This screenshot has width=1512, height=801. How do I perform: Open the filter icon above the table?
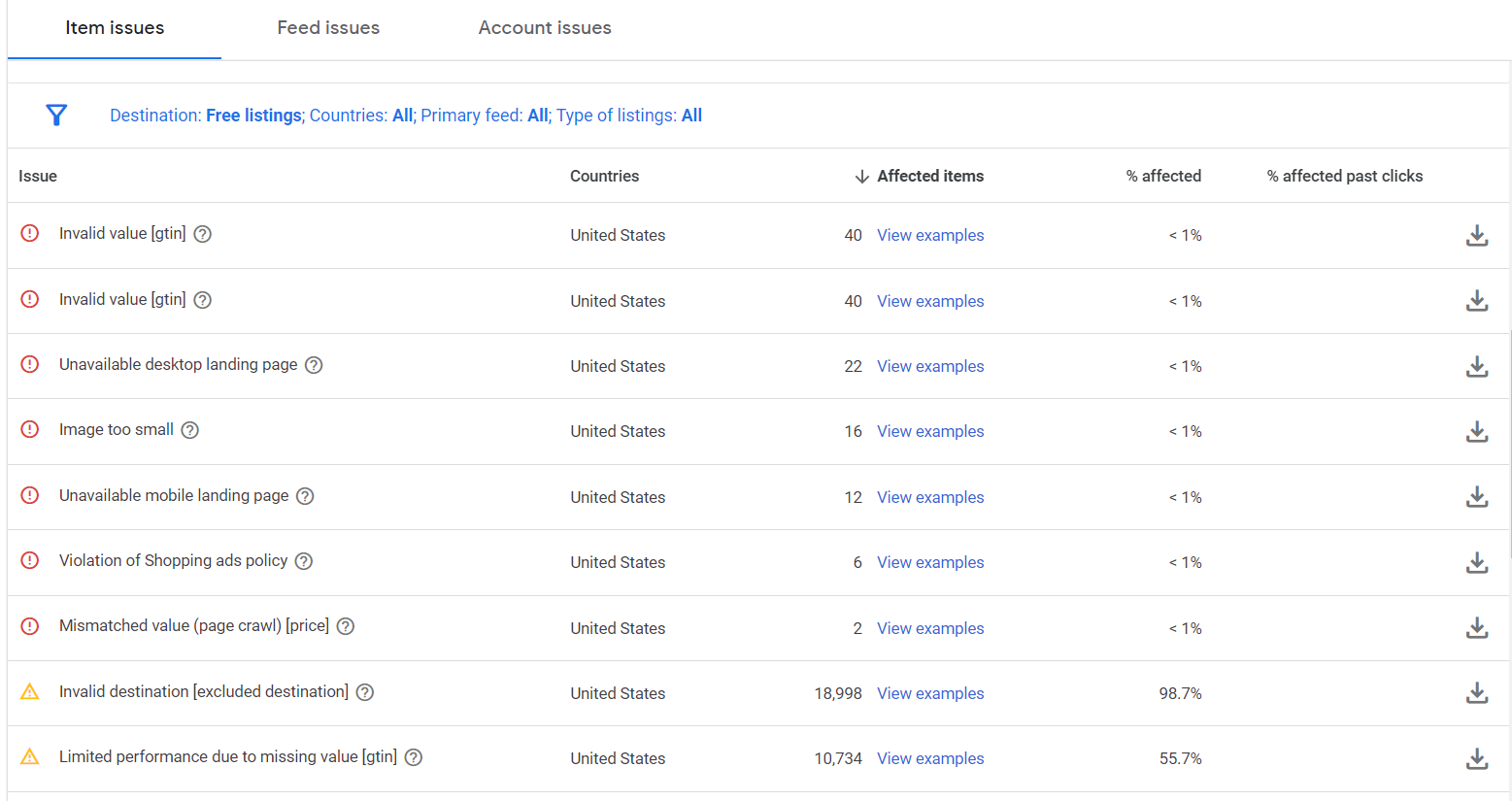point(56,116)
